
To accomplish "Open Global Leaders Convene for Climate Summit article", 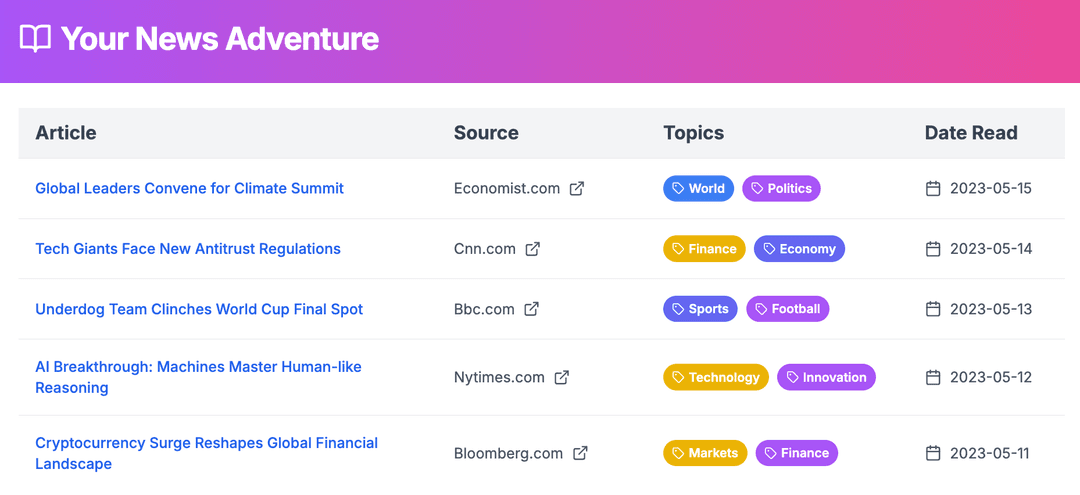I will pos(189,189).
